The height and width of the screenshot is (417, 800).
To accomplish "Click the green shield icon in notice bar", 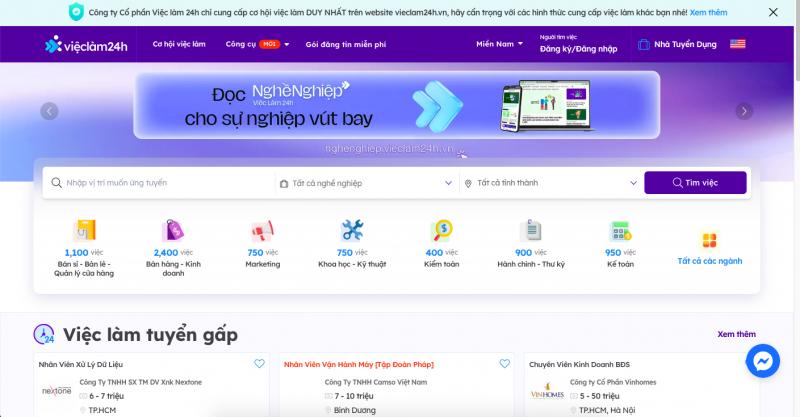I will 76,12.
